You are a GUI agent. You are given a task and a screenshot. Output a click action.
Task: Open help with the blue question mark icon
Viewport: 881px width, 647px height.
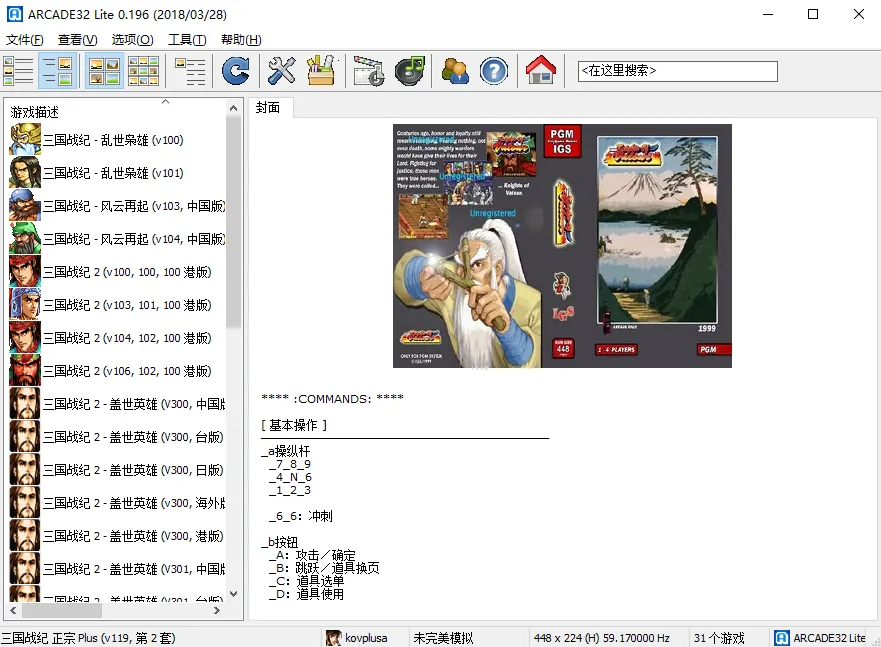[x=494, y=71]
